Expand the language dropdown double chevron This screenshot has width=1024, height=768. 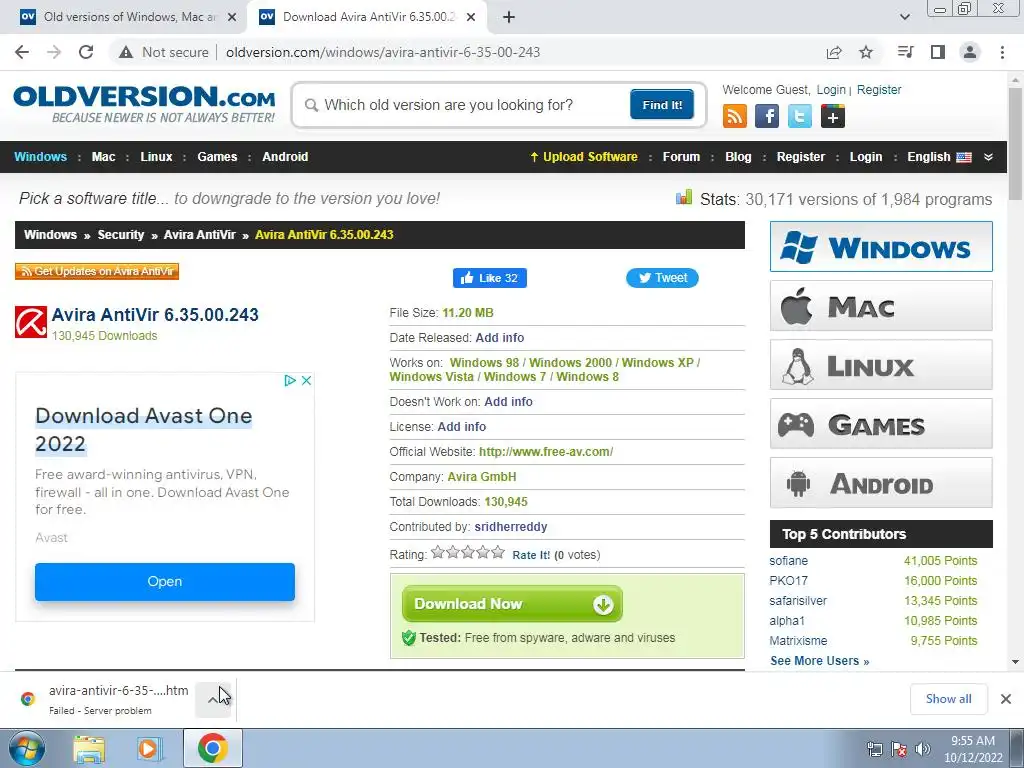click(988, 157)
